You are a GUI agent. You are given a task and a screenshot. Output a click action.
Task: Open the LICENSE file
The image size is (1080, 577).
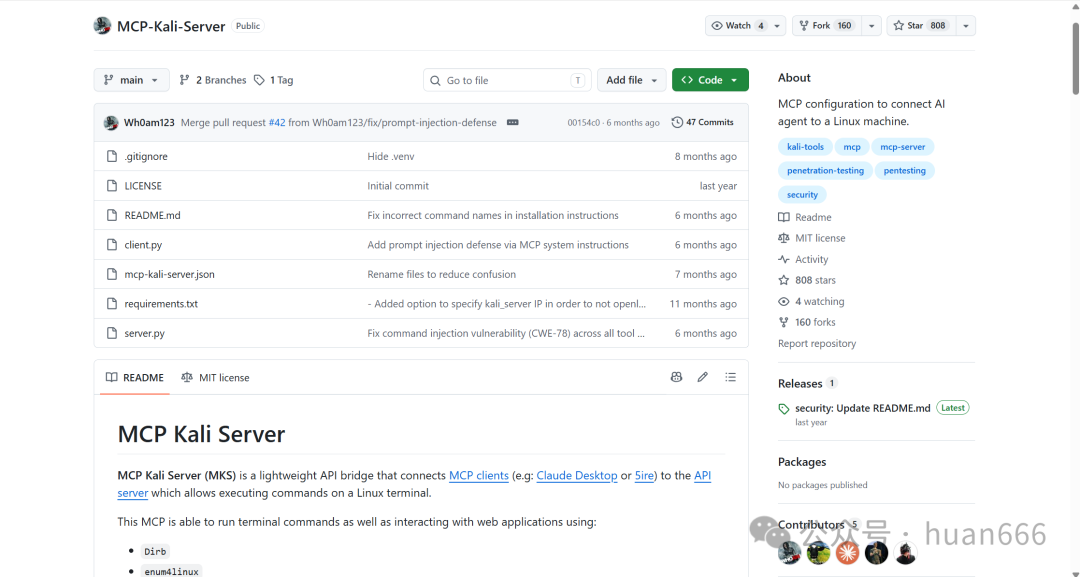(143, 186)
